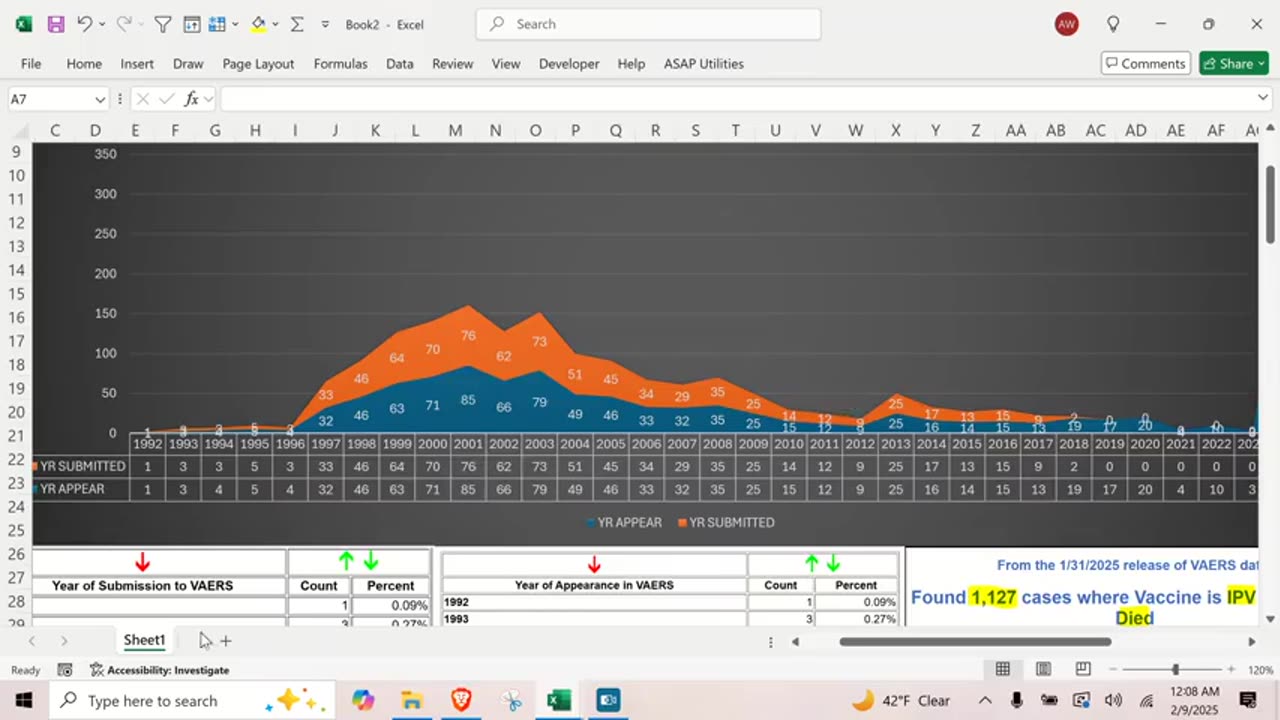Click the zoom in plus button
The image size is (1280, 720).
point(1230,669)
